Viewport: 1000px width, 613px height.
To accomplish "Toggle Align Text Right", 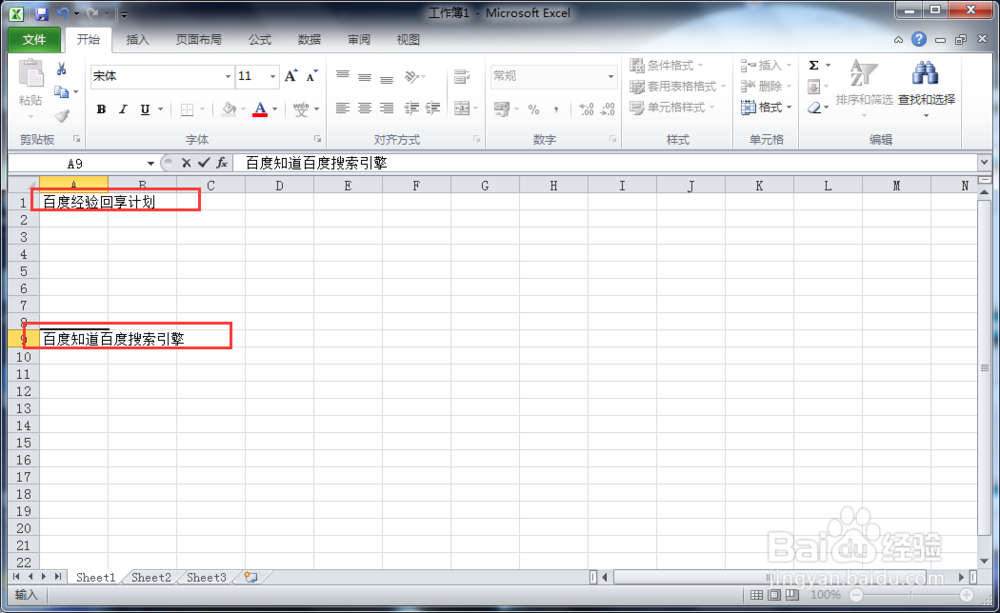I will point(386,108).
